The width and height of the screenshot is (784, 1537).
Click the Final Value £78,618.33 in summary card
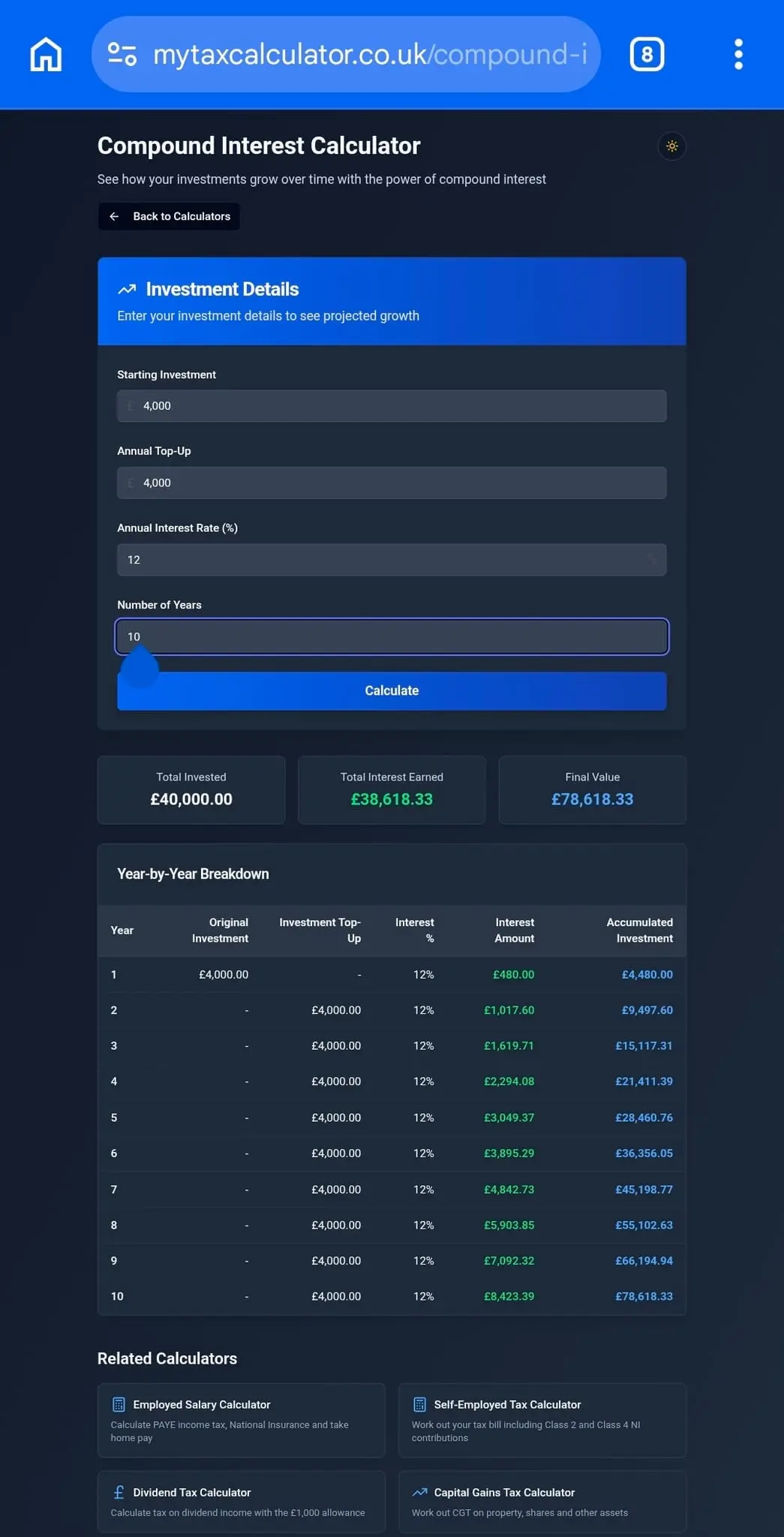coord(592,799)
